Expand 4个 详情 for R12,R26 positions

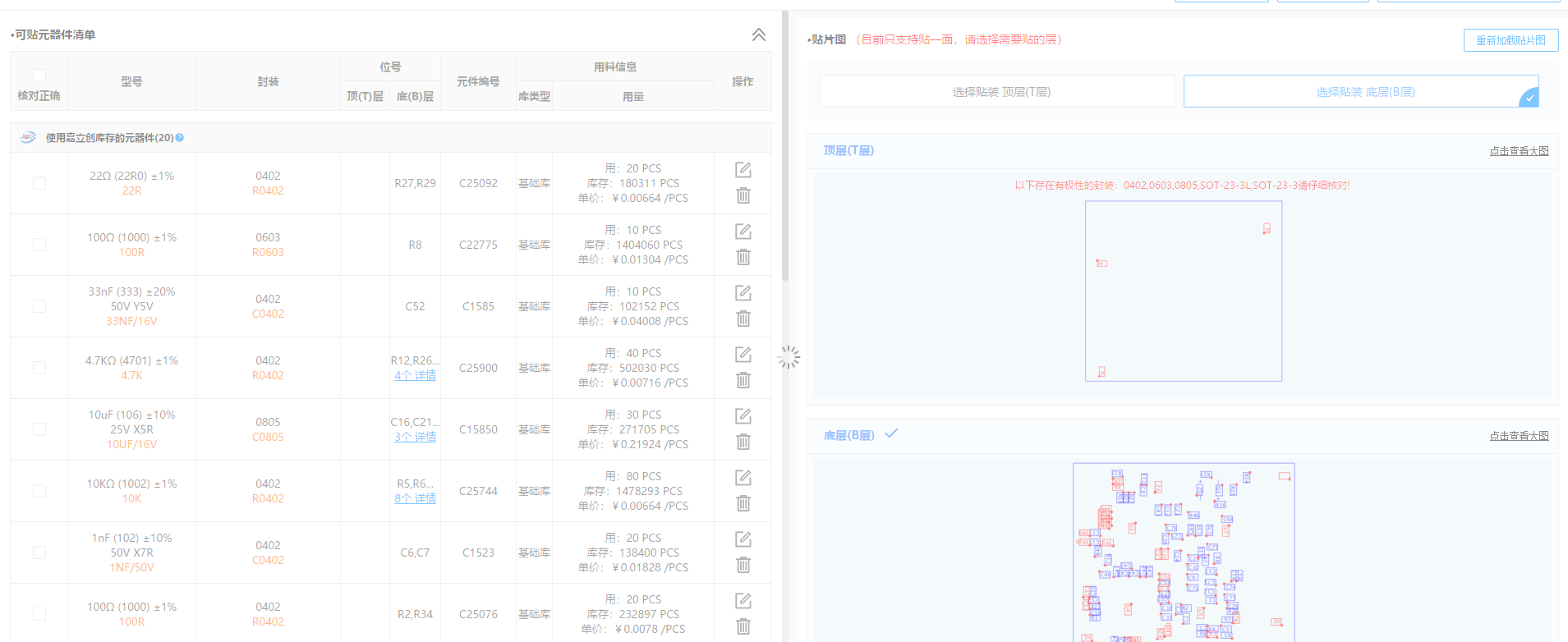(415, 375)
